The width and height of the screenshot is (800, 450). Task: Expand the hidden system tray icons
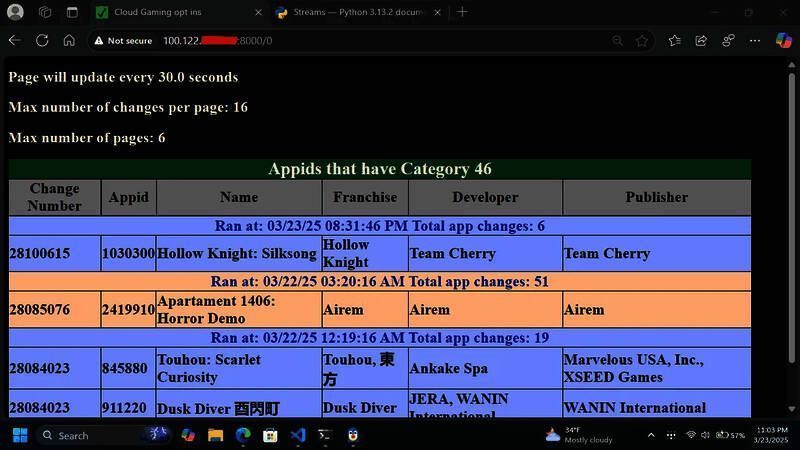click(651, 435)
